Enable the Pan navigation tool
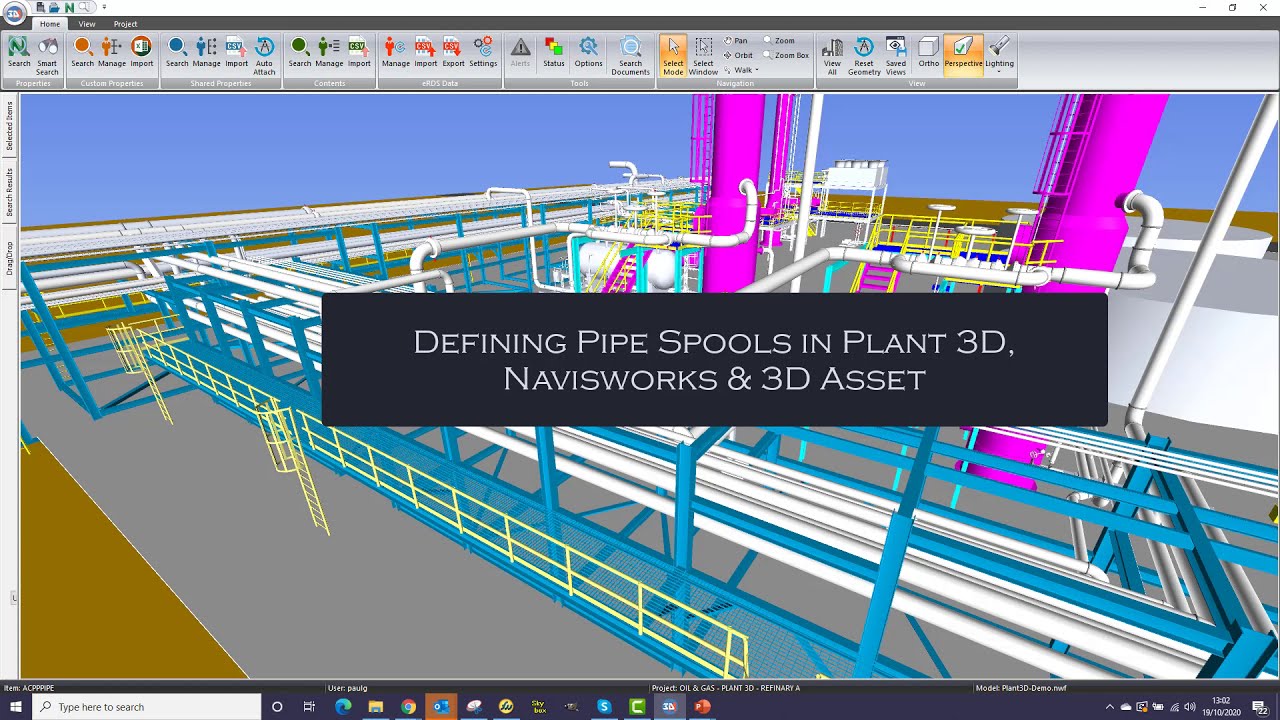 [x=735, y=41]
